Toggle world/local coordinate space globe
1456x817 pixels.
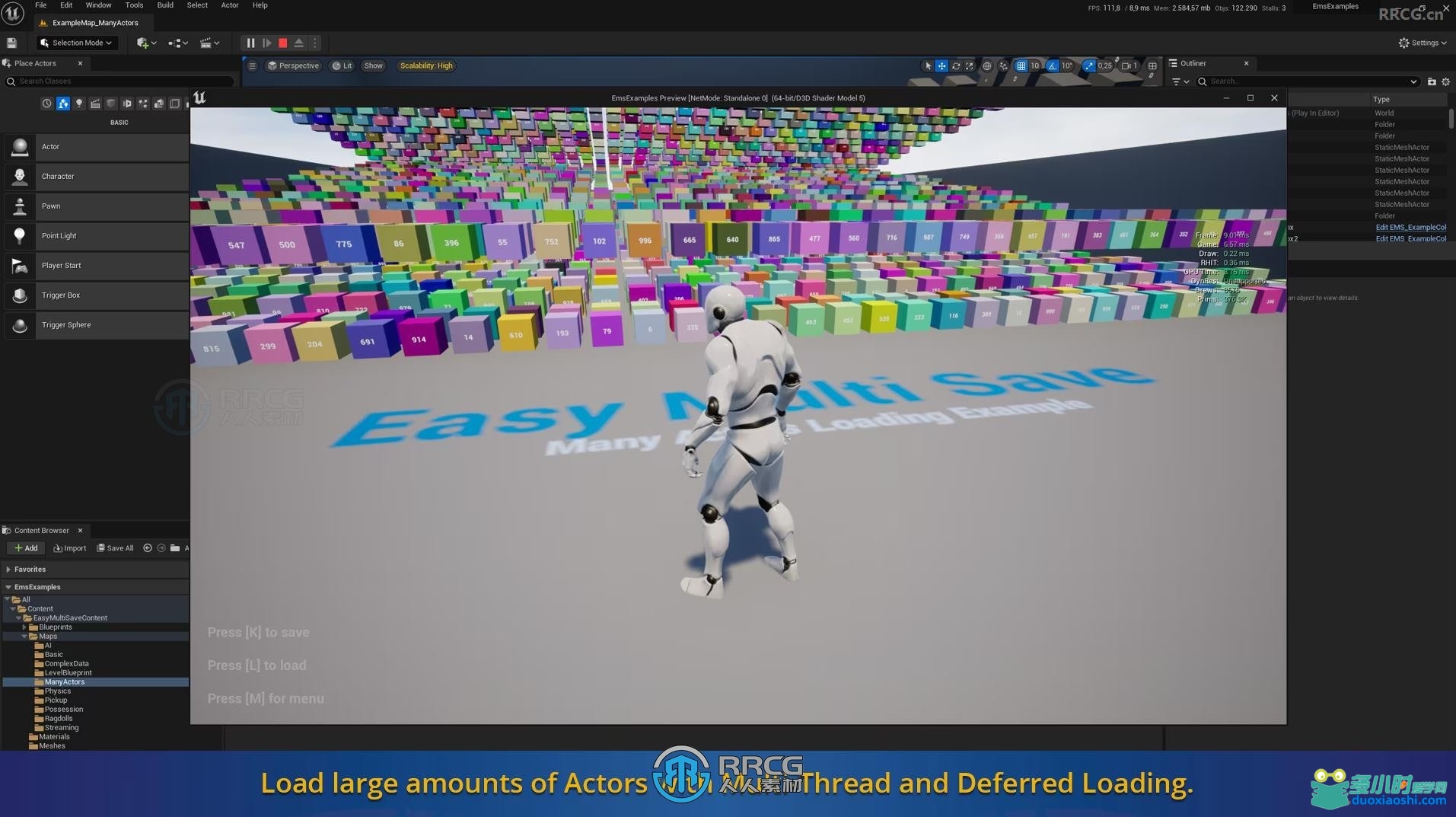click(x=987, y=66)
